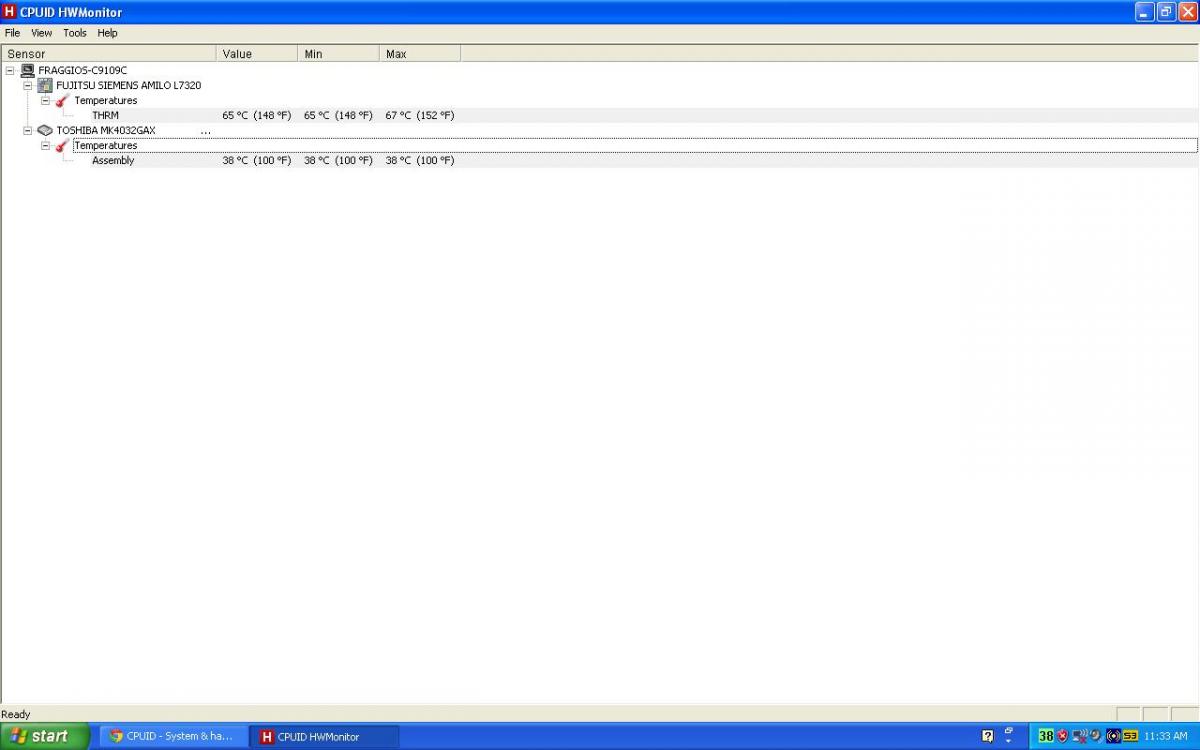The height and width of the screenshot is (750, 1200).
Task: Open the Windows start menu
Action: coord(45,736)
